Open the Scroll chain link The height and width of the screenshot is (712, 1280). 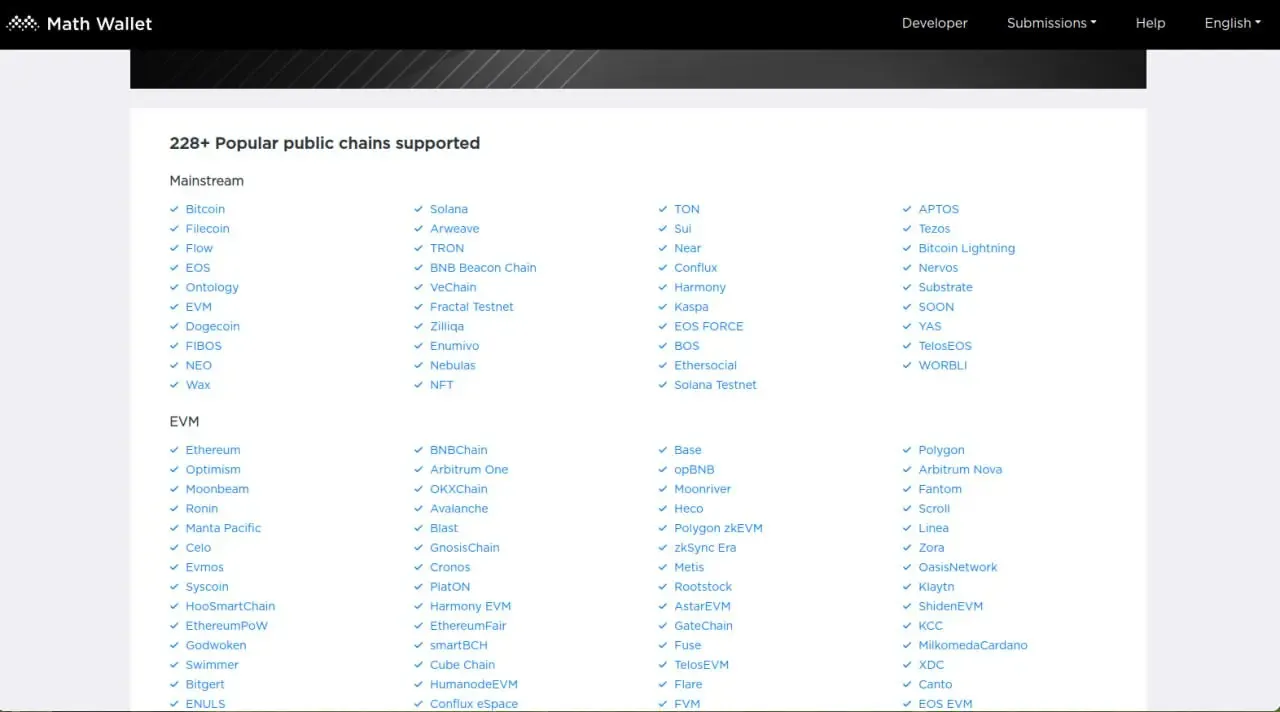pos(934,509)
